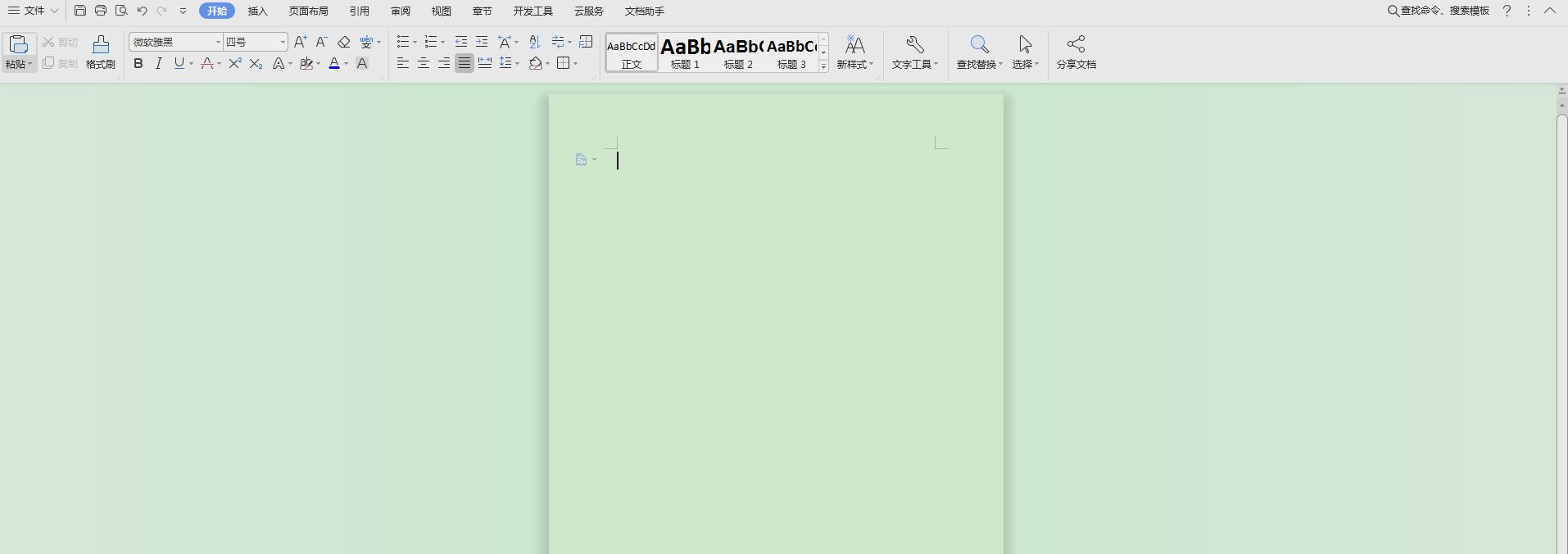Click the Save icon in quick toolbar

click(x=79, y=11)
